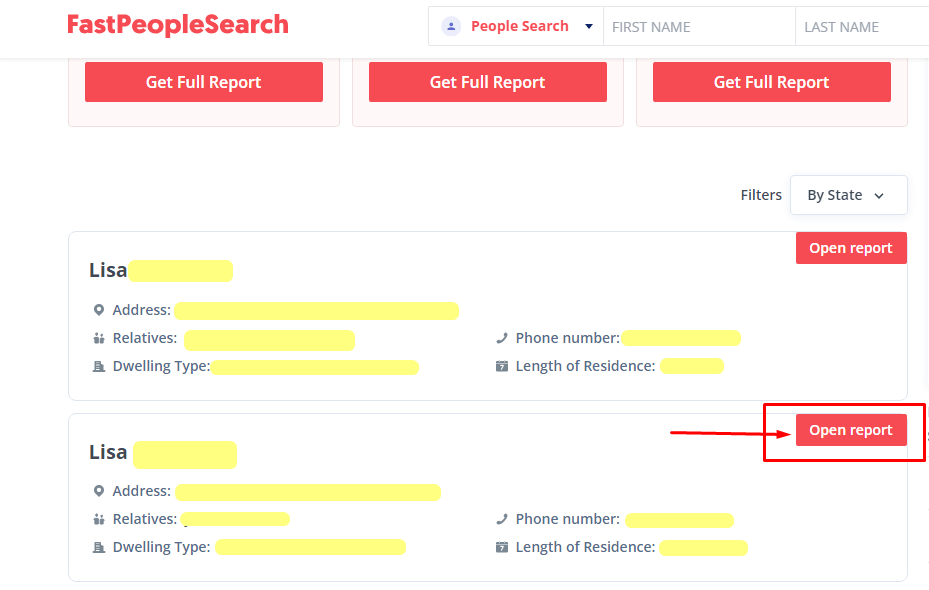Click the left Get Full Report button
This screenshot has width=929, height=590.
pos(204,82)
